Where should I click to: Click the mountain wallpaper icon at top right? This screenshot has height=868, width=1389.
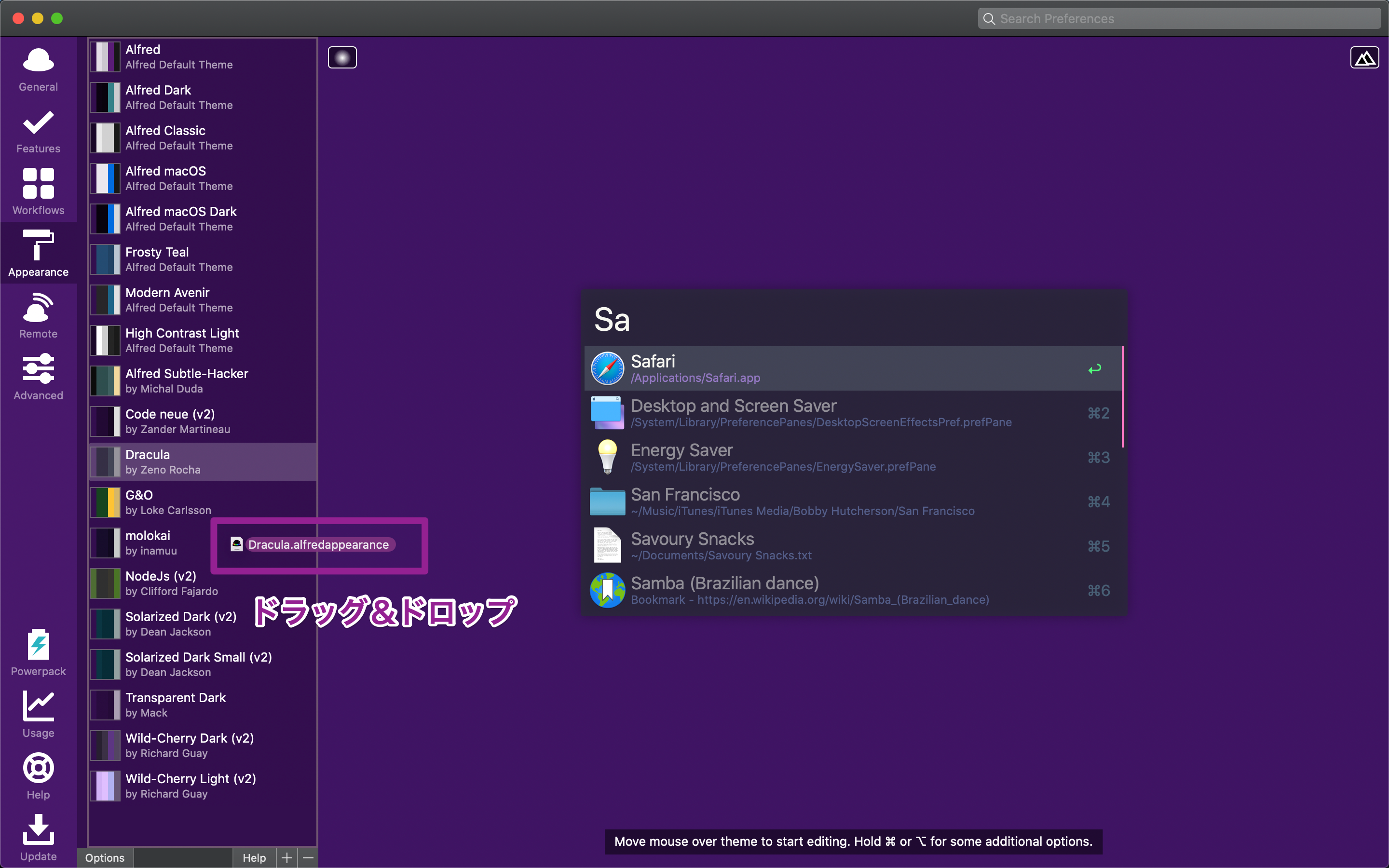[x=1364, y=57]
